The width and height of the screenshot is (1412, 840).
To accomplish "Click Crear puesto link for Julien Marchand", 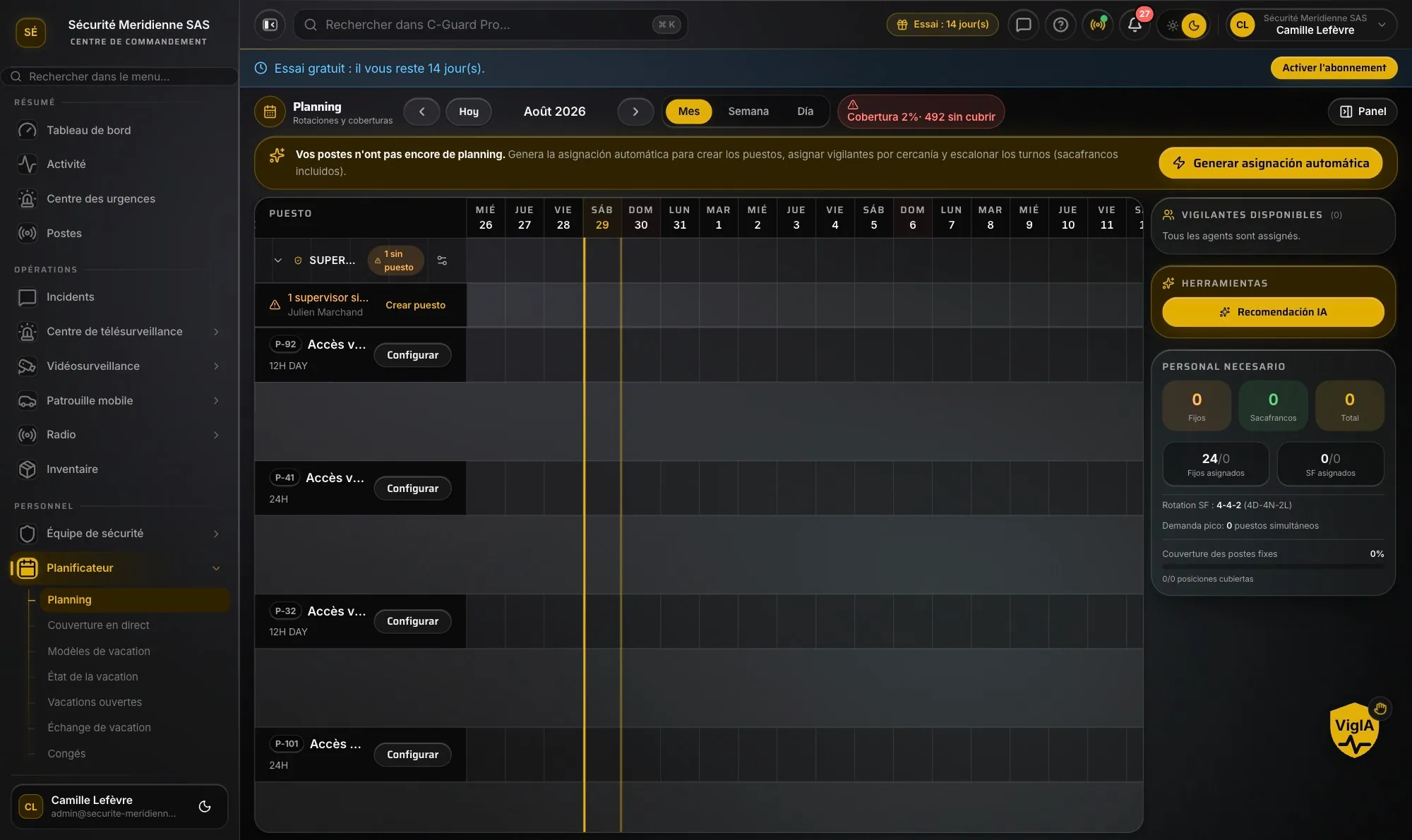I will tap(415, 305).
